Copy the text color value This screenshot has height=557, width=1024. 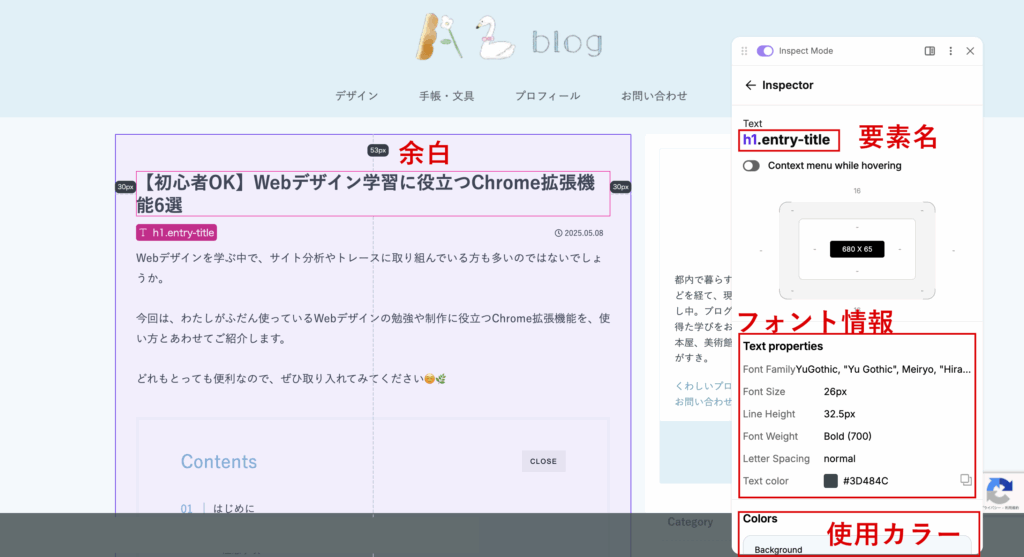[965, 480]
